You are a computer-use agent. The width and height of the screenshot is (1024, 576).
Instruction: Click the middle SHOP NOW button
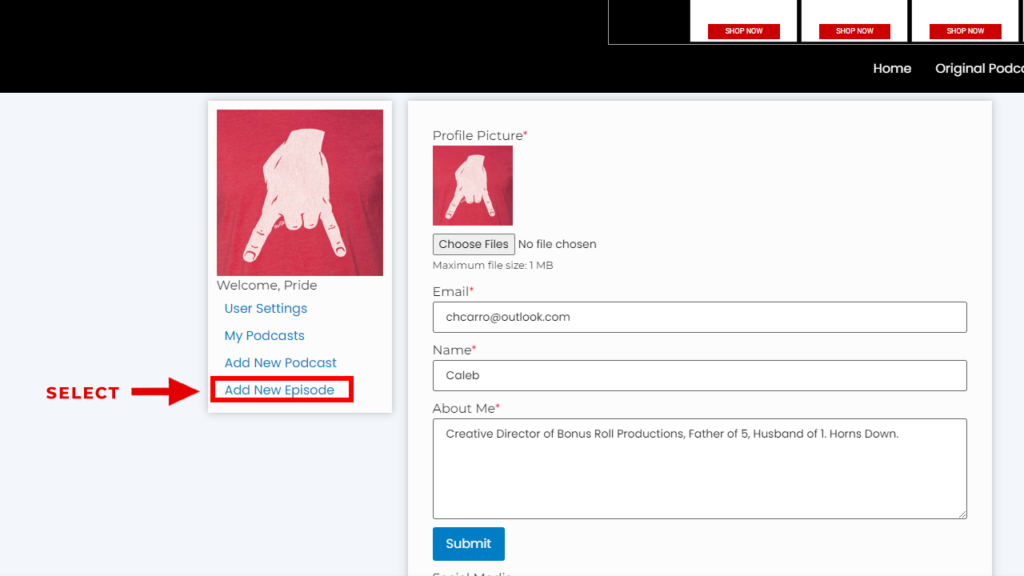tap(854, 31)
